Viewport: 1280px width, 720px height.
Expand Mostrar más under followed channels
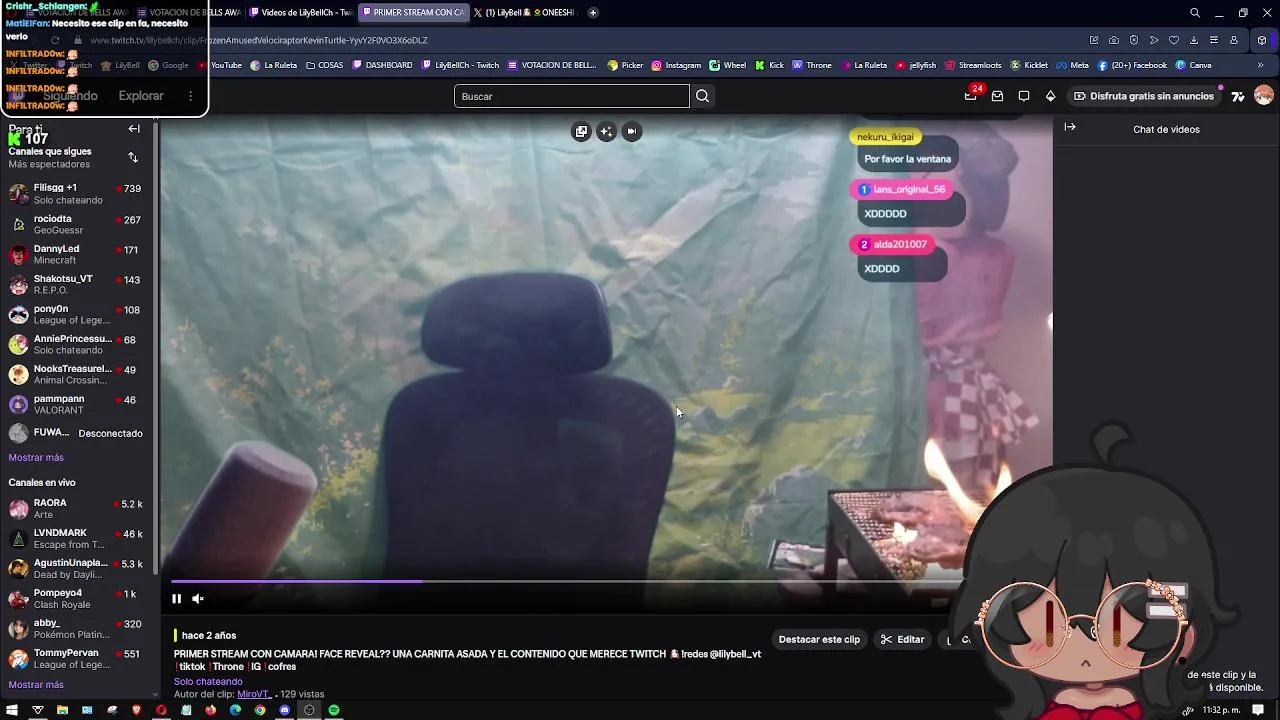[x=36, y=457]
